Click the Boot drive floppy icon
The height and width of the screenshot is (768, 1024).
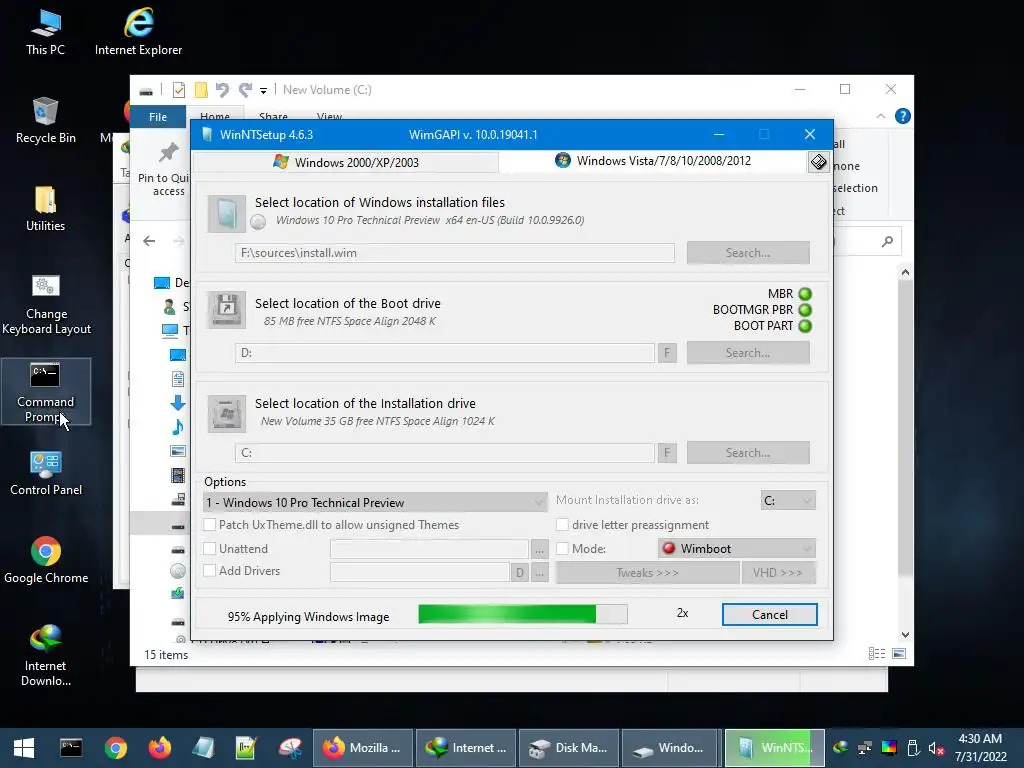(227, 310)
